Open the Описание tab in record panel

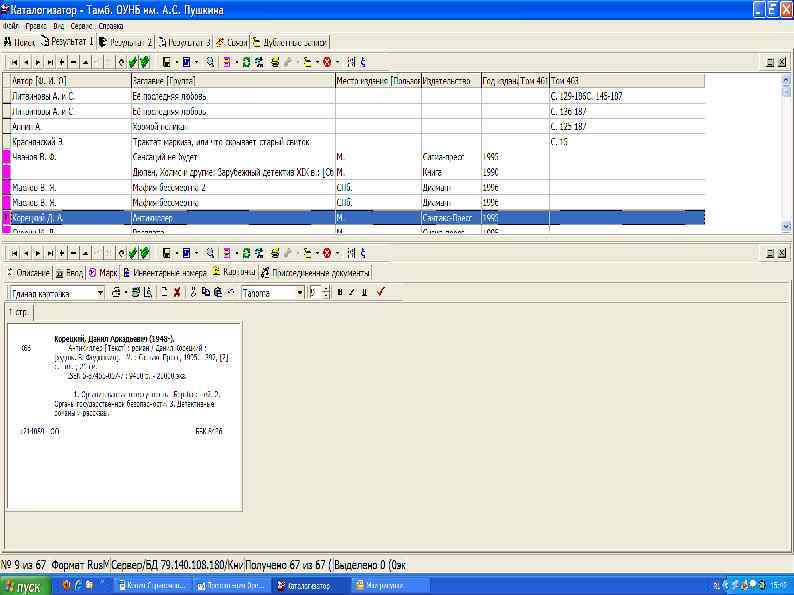[x=29, y=273]
